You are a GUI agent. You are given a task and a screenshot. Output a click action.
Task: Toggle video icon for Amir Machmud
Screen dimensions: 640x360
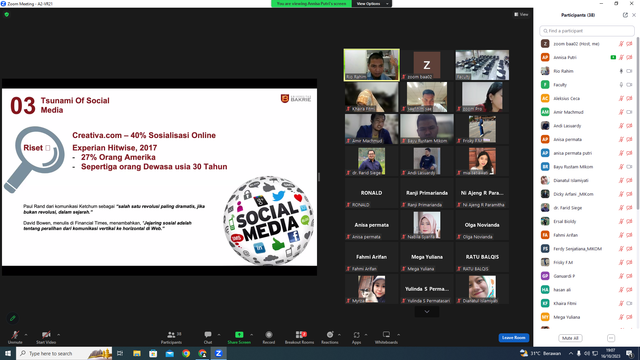(629, 112)
